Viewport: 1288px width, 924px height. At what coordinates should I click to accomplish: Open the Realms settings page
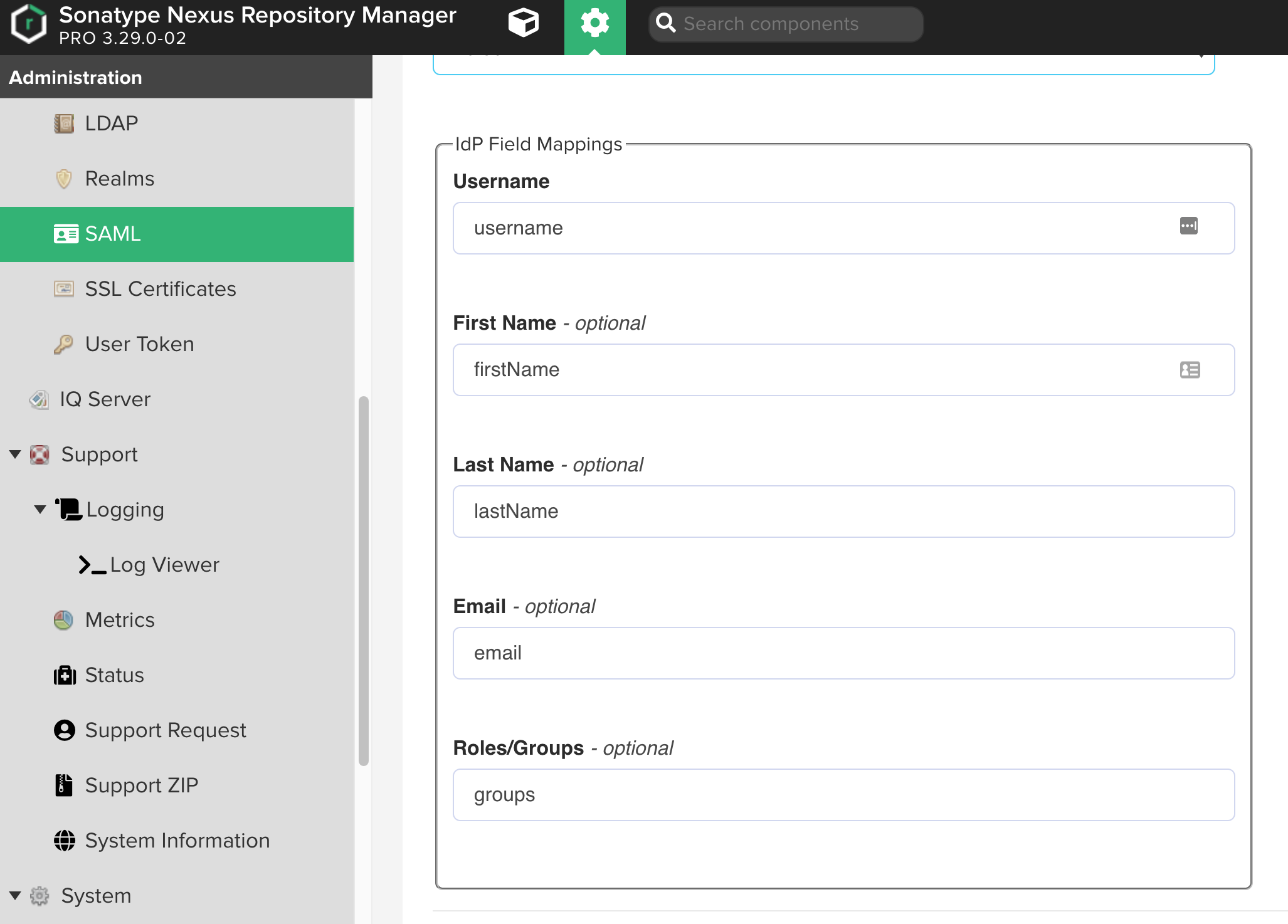point(119,179)
